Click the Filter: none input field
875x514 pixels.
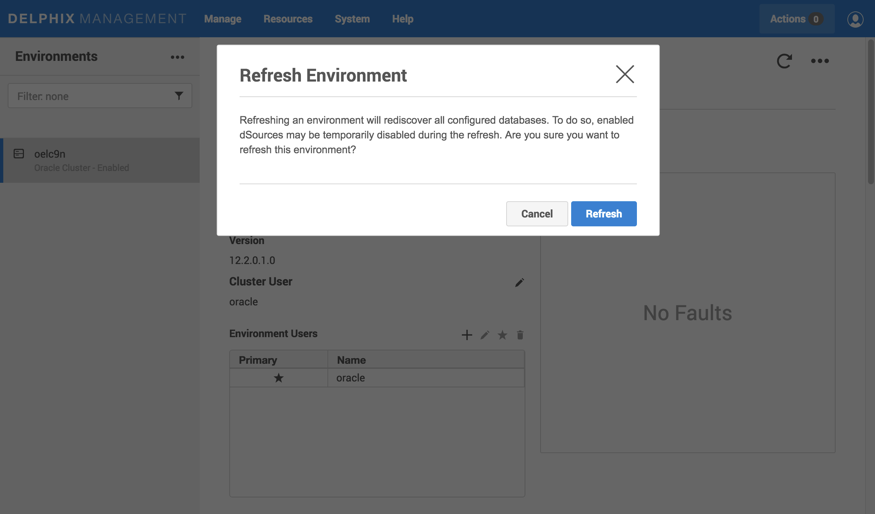[x=90, y=96]
